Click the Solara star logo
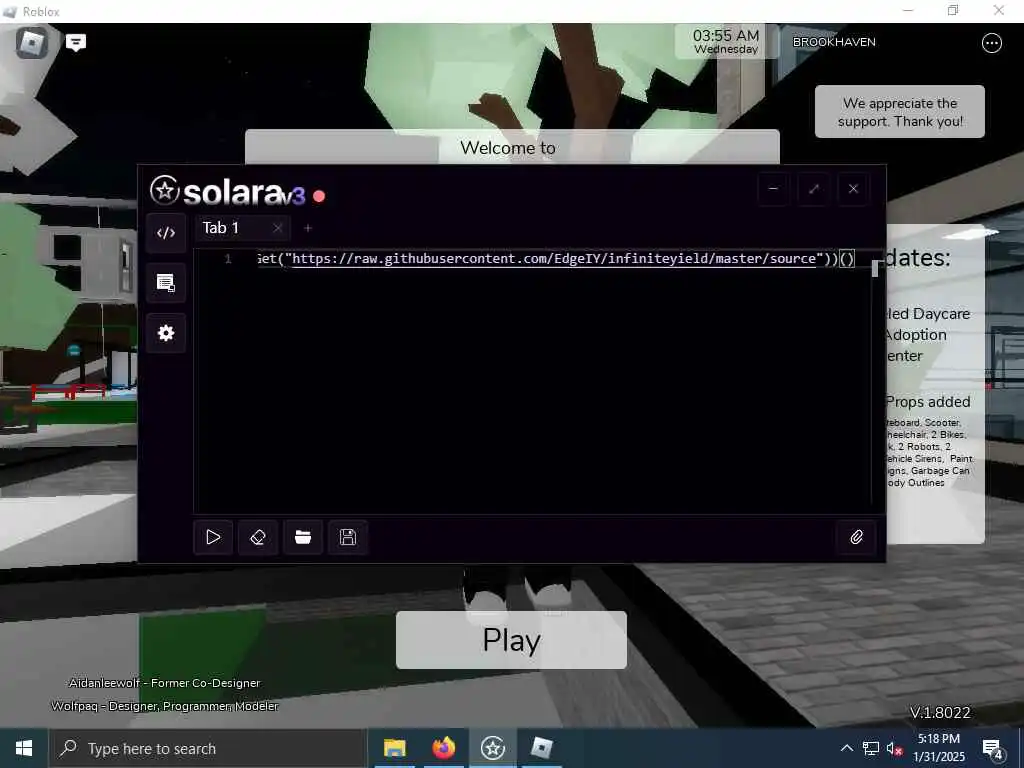The height and width of the screenshot is (768, 1024). [165, 191]
